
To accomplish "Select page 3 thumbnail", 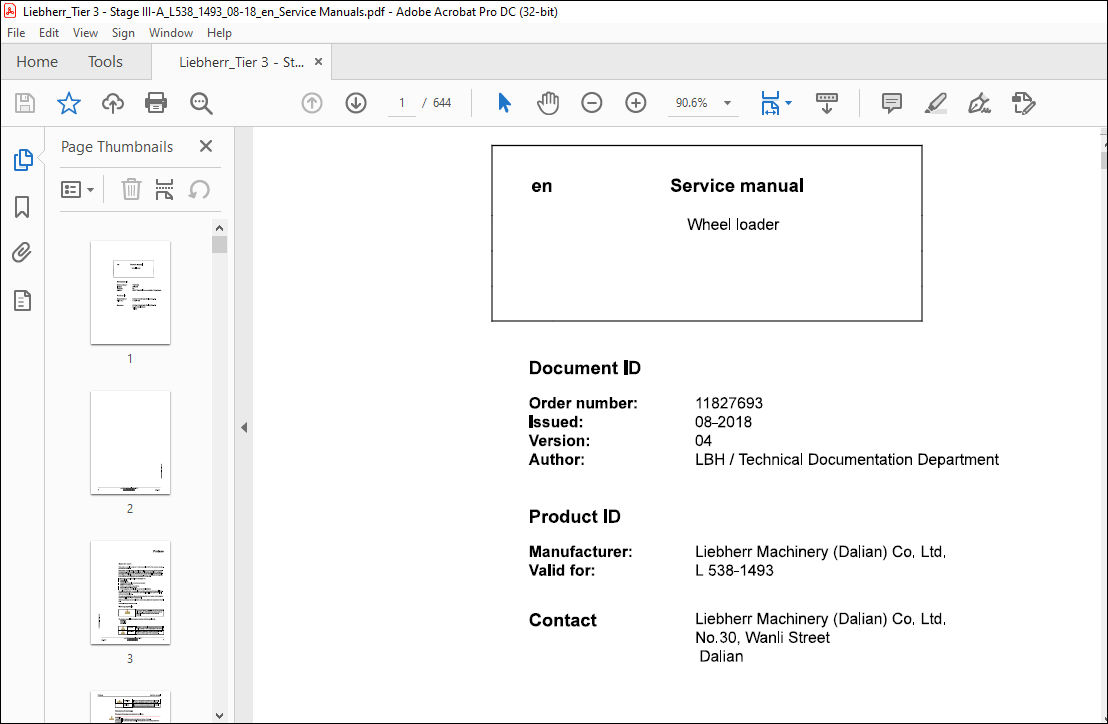I will [x=130, y=592].
